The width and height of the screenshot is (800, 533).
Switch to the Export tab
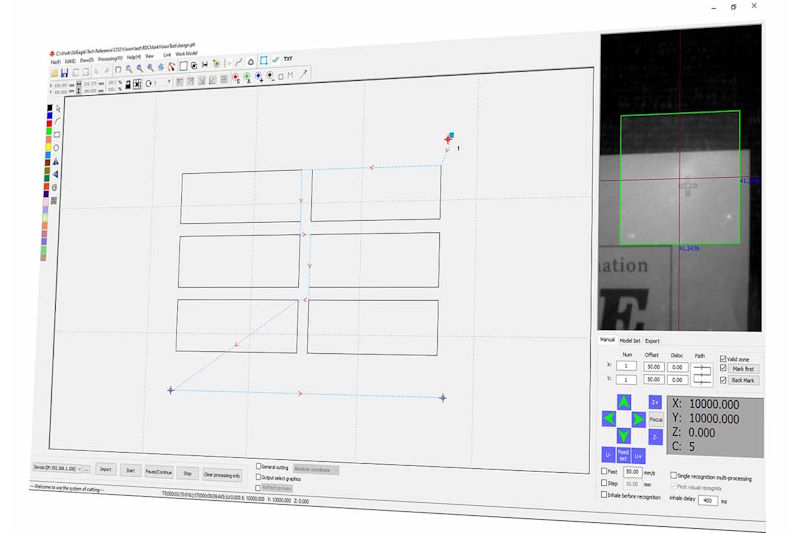652,341
